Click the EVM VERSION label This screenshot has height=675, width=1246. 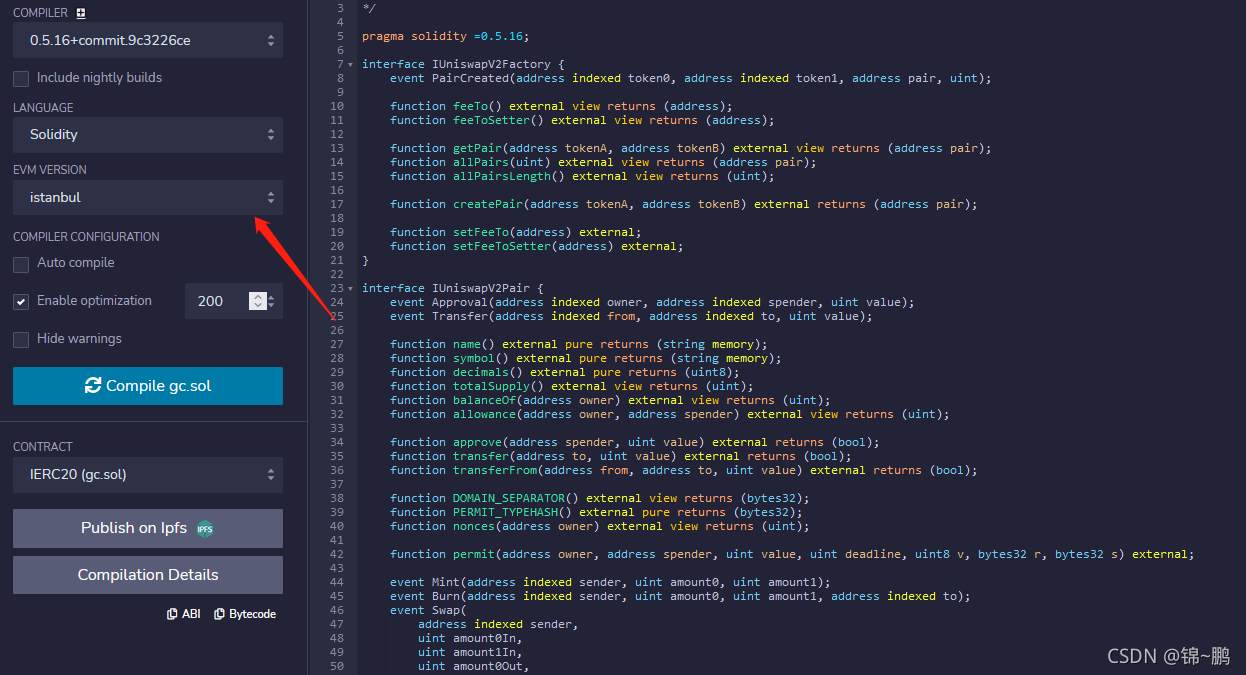pyautogui.click(x=50, y=170)
